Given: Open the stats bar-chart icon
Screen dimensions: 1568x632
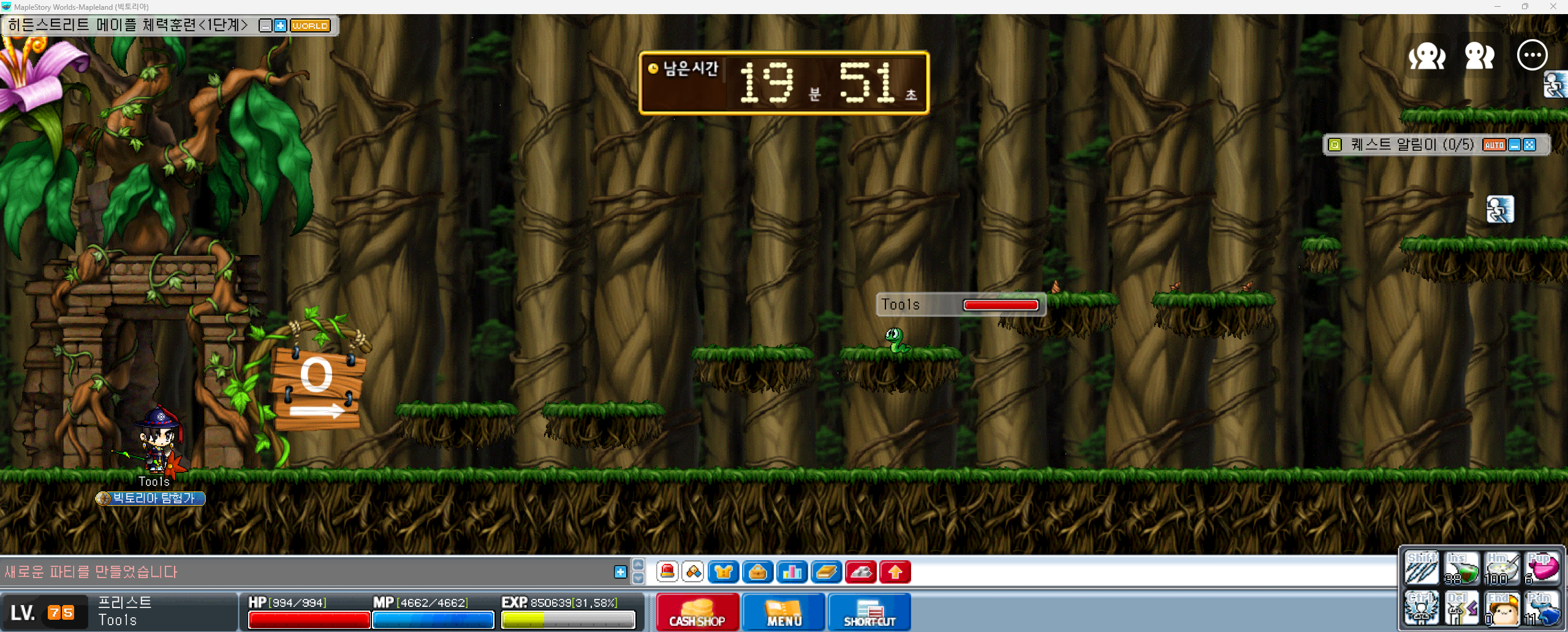Looking at the screenshot, I should 792,572.
